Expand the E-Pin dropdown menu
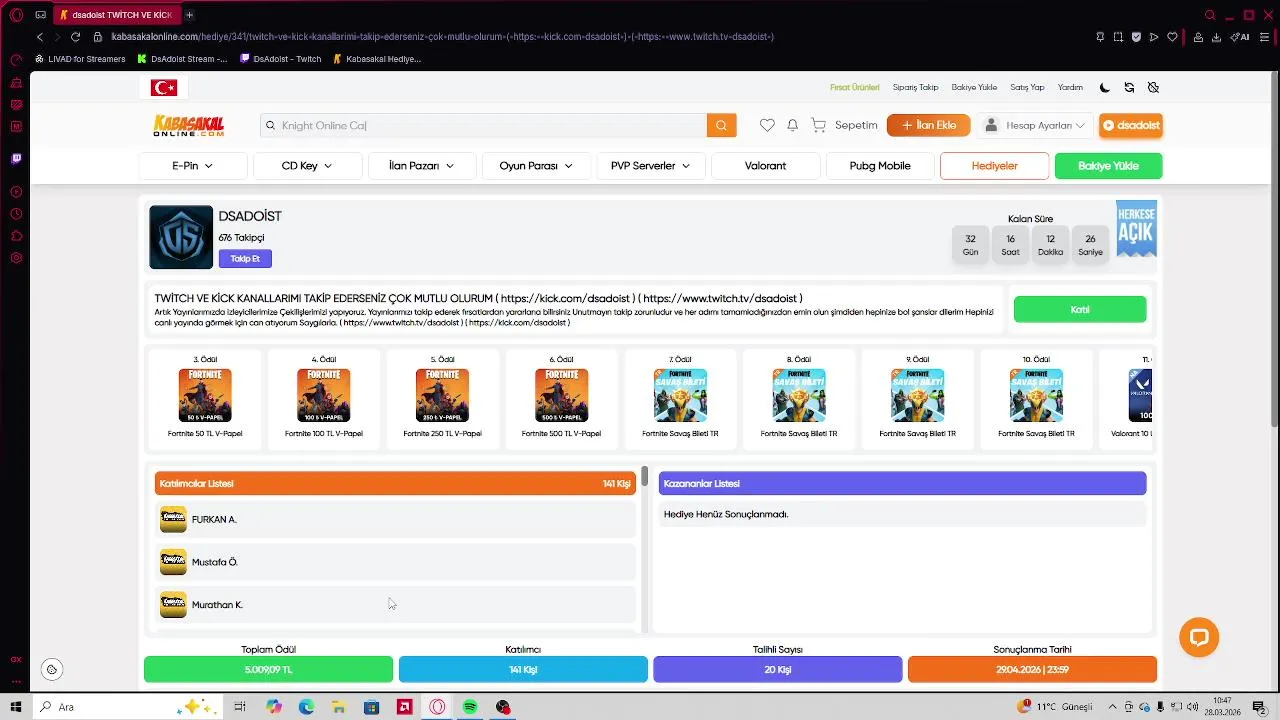The height and width of the screenshot is (720, 1280). click(x=192, y=166)
